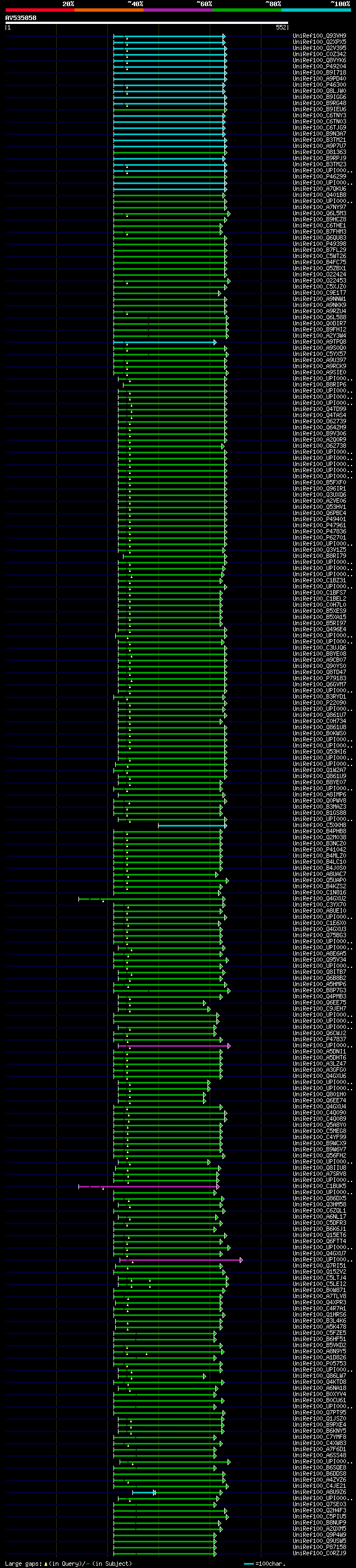Click UniRef100_P47837 label
Screen dimensions: 356x1568
point(319,1040)
